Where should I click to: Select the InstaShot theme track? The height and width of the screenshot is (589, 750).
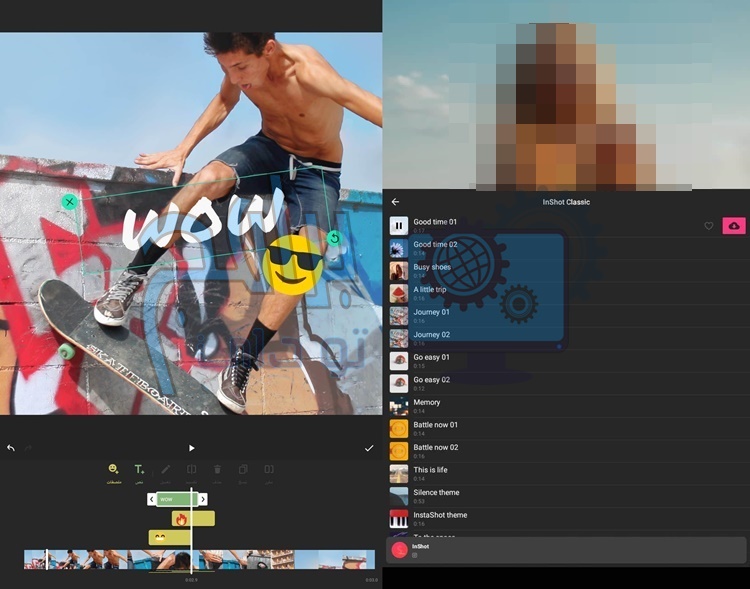point(440,518)
